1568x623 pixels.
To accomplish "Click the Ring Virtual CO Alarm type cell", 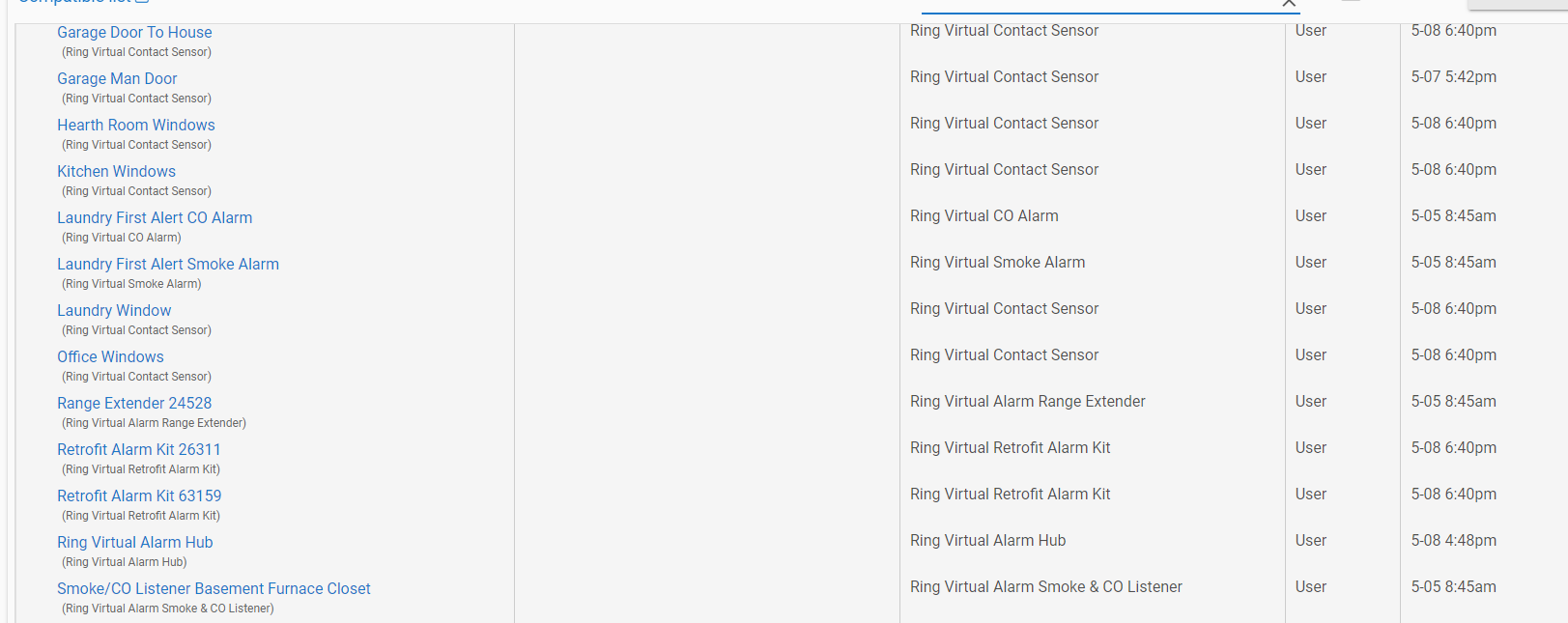I will (x=984, y=215).
